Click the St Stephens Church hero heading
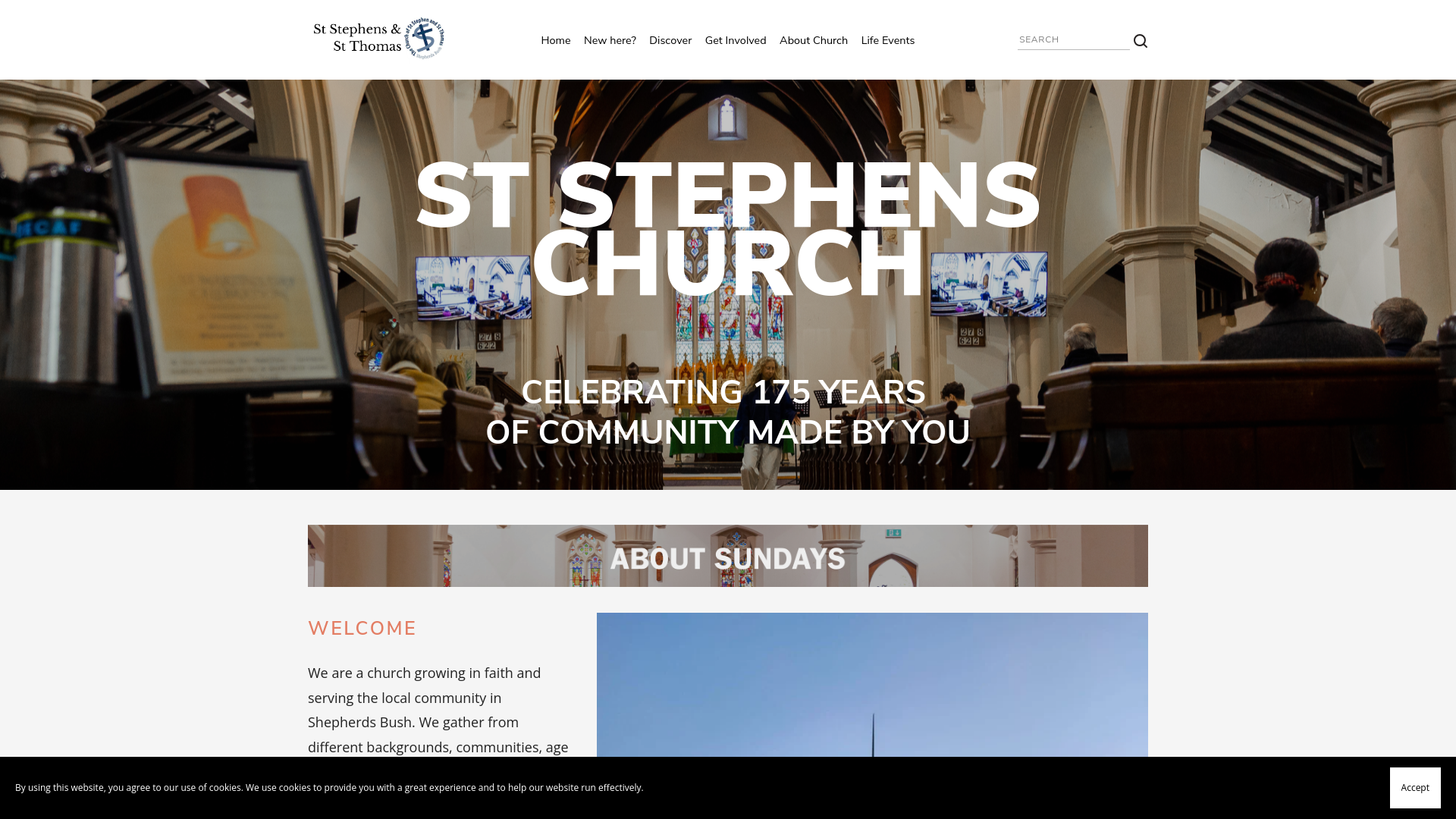The height and width of the screenshot is (819, 1456). [x=728, y=229]
